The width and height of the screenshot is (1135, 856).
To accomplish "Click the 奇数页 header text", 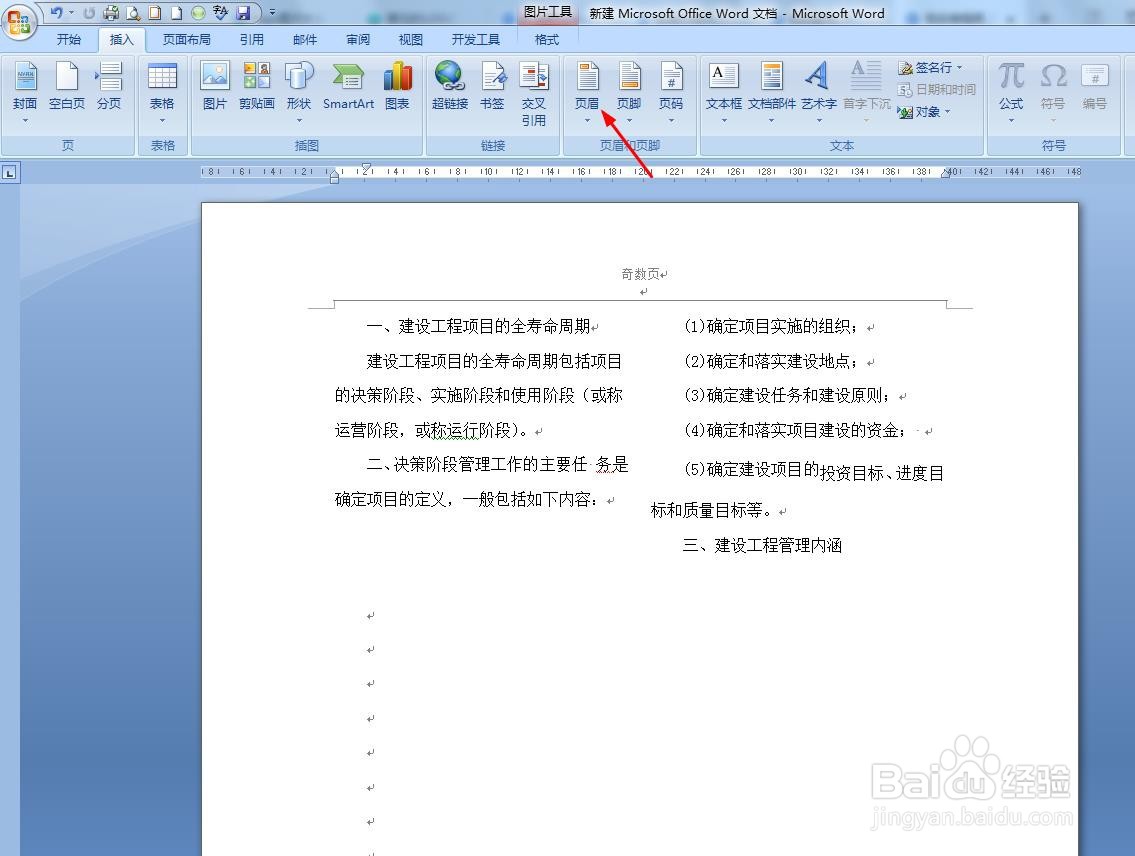I will (x=641, y=274).
